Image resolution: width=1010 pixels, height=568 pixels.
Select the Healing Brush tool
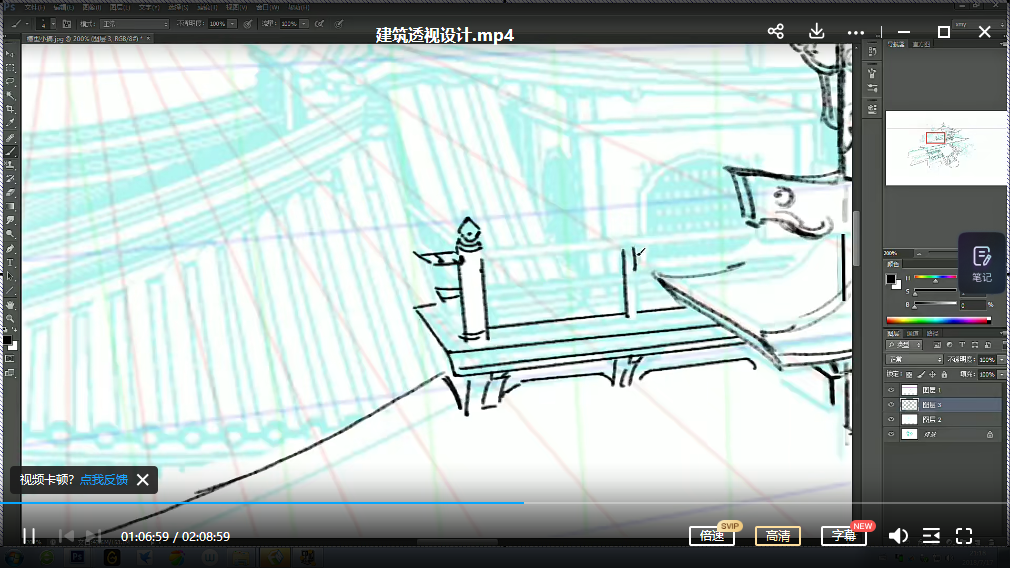pos(10,137)
